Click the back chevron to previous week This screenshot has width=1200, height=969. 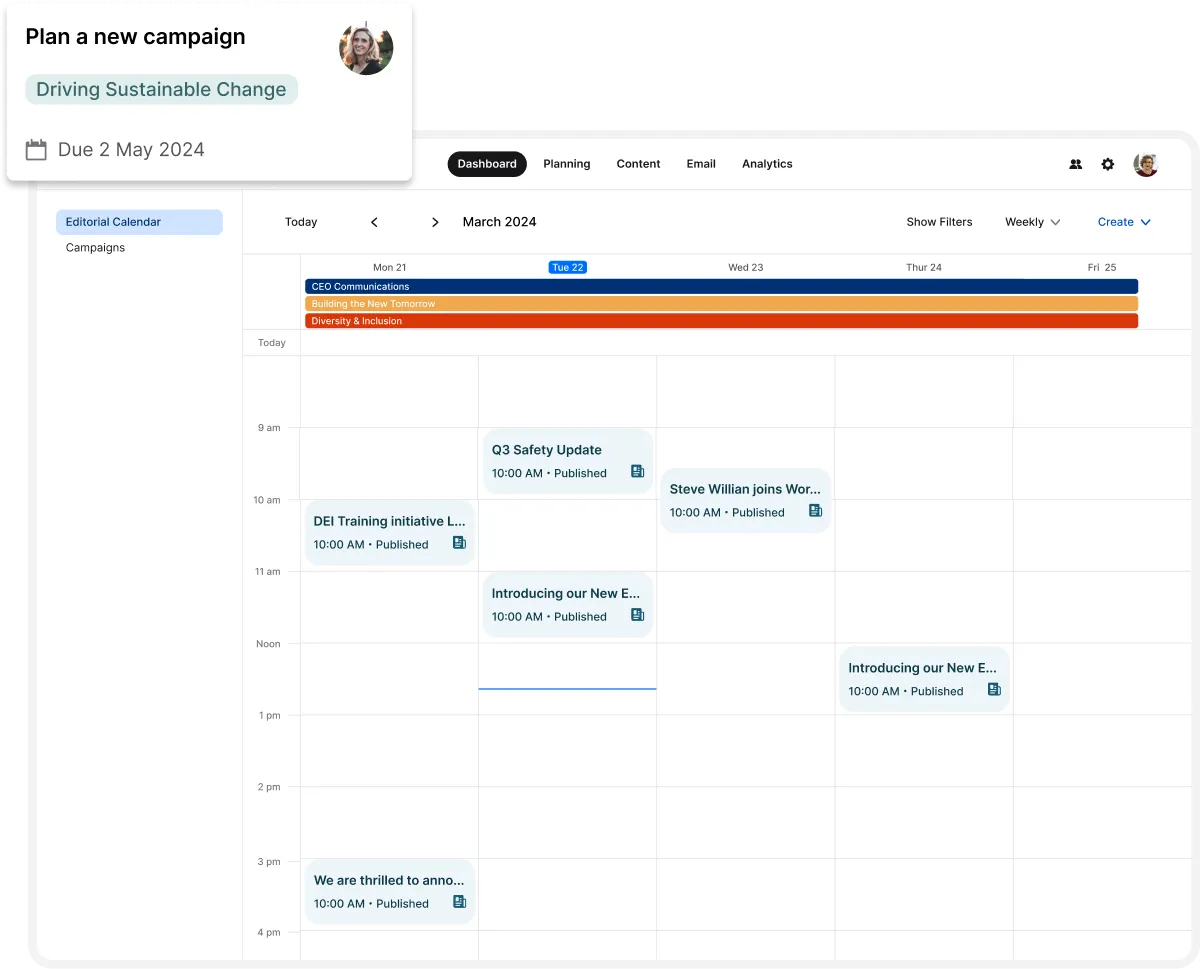pos(374,222)
